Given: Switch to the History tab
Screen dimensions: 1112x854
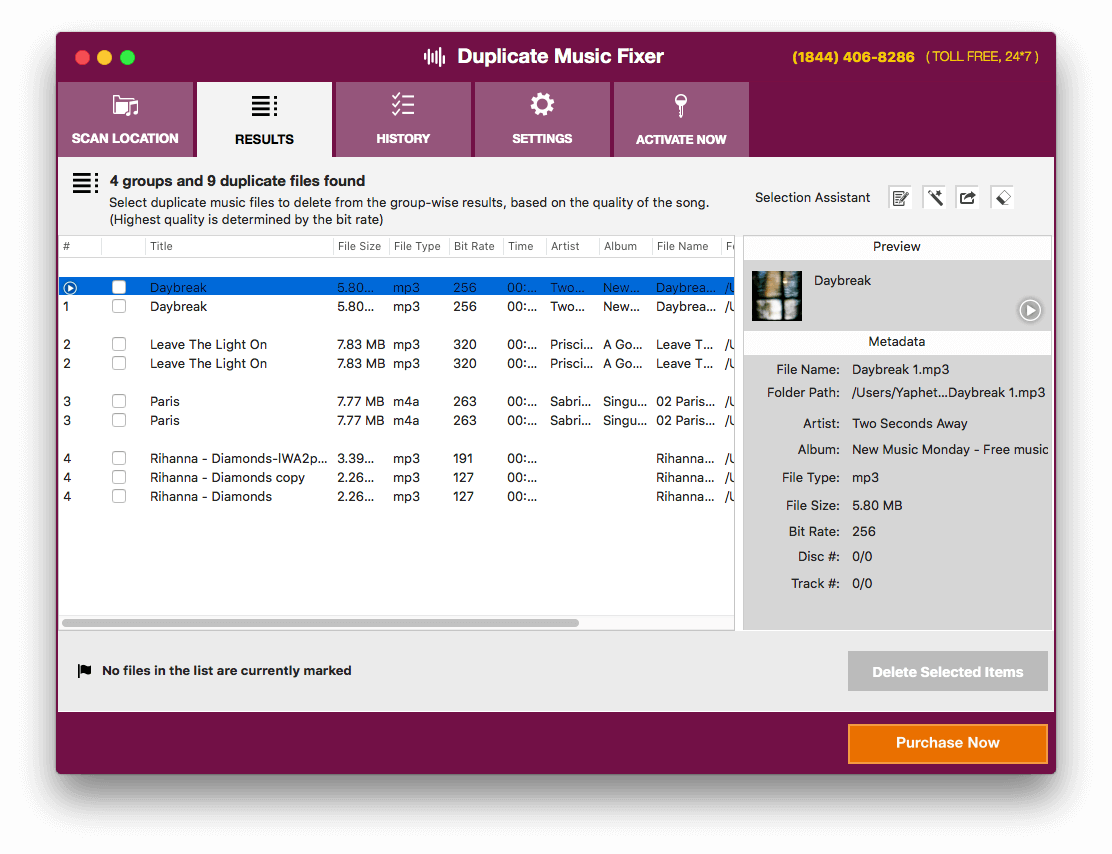Looking at the screenshot, I should click(x=403, y=118).
